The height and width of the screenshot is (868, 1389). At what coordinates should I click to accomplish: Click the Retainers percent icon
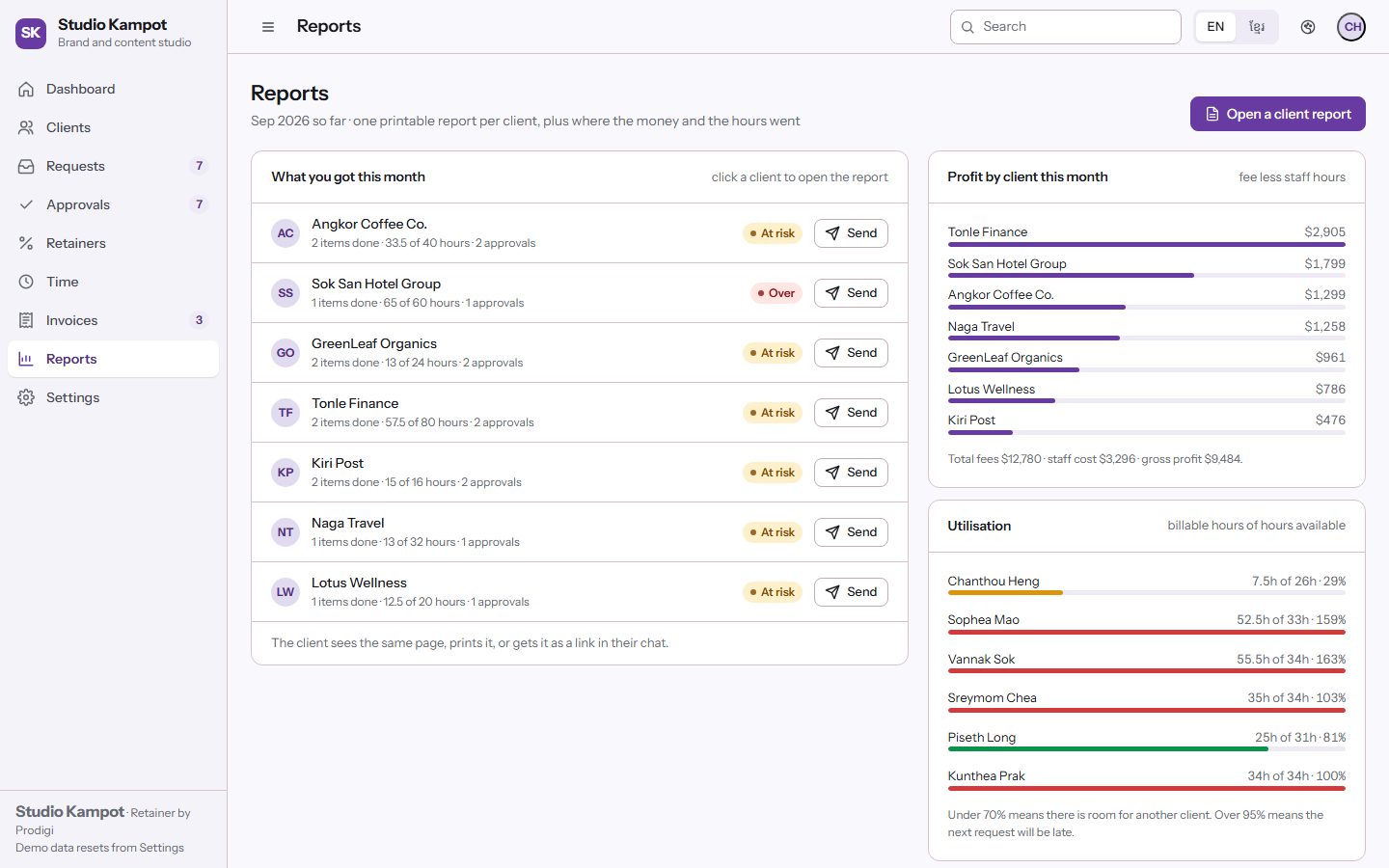pos(26,243)
